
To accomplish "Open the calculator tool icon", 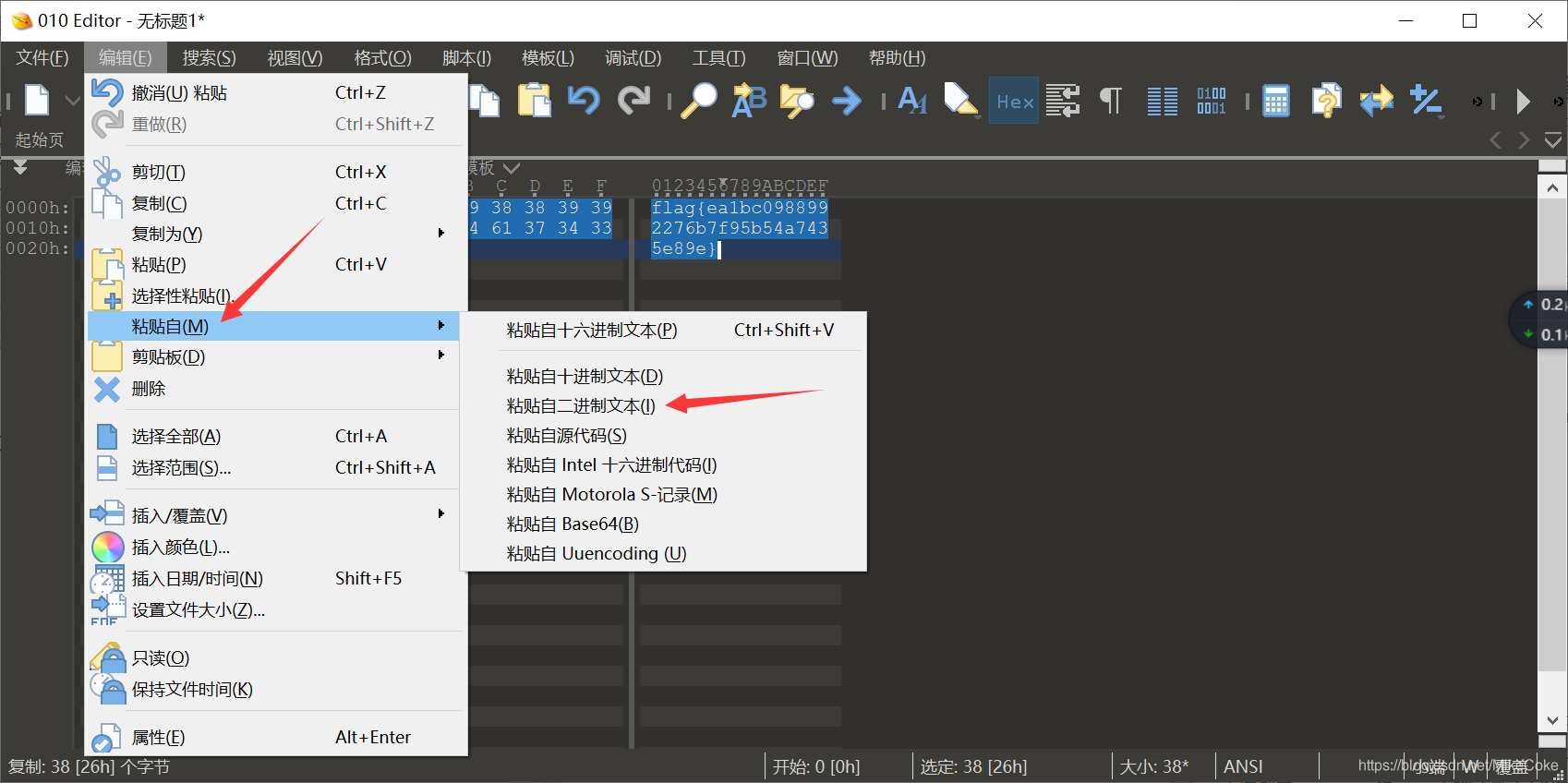I will 1276,101.
